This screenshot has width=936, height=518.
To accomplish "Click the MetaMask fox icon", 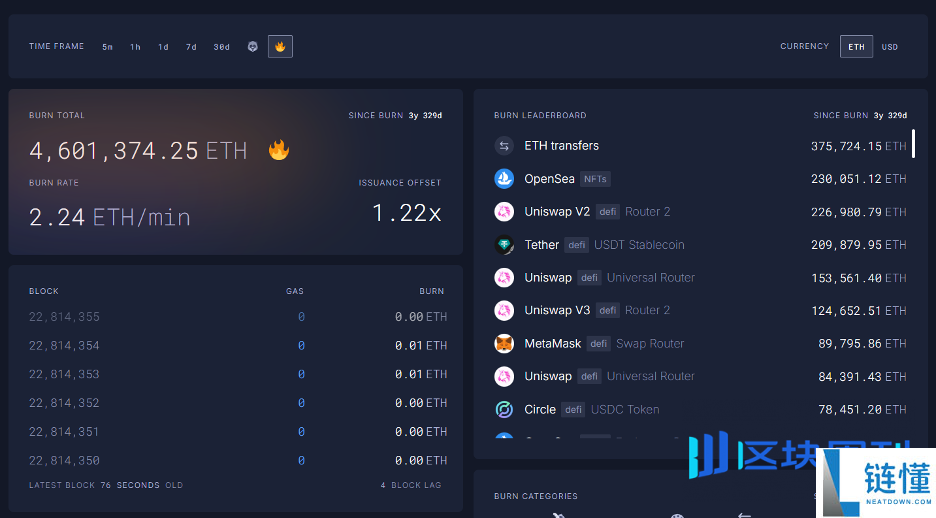I will (x=504, y=344).
